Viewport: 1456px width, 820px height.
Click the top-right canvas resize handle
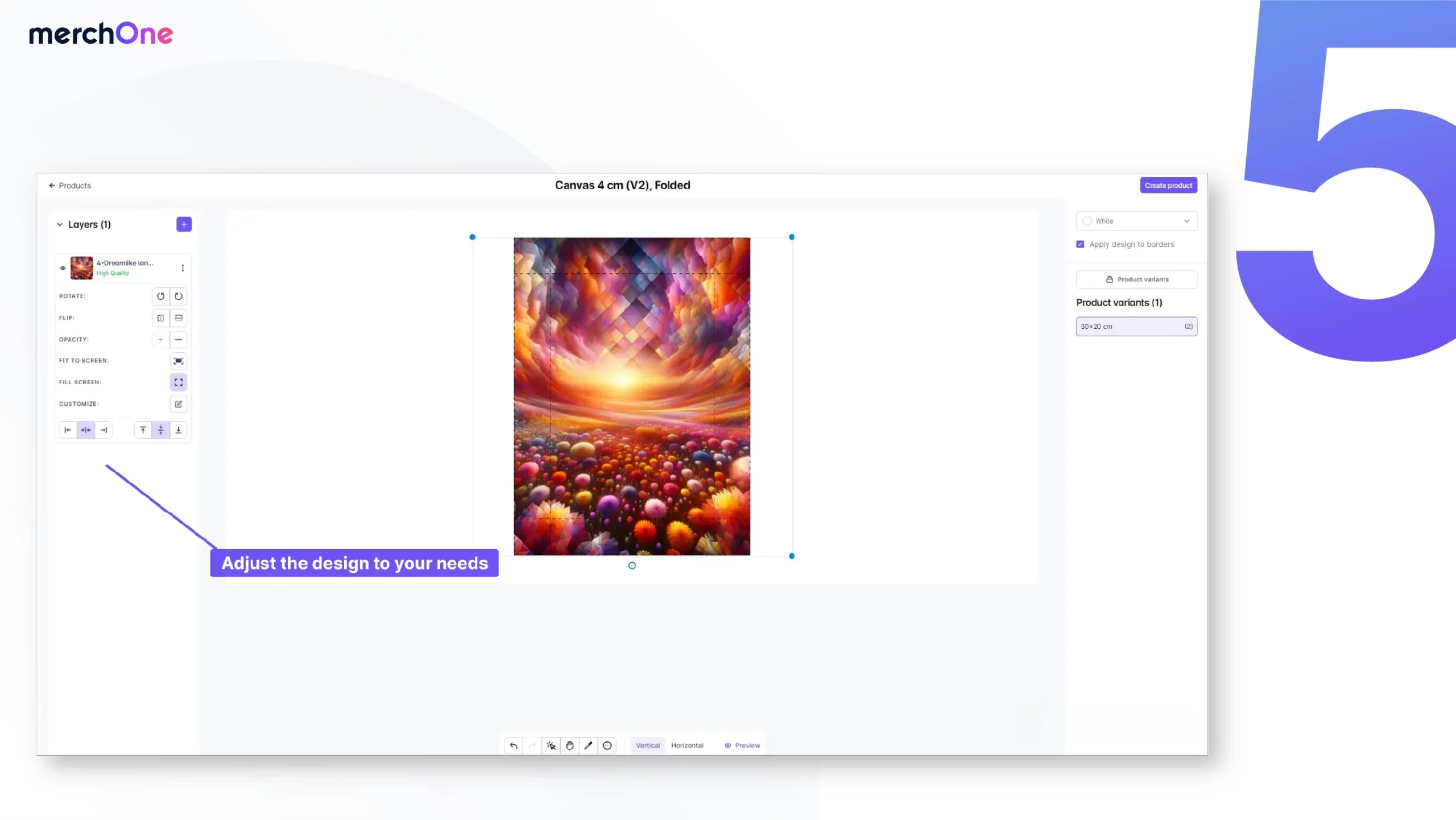792,237
